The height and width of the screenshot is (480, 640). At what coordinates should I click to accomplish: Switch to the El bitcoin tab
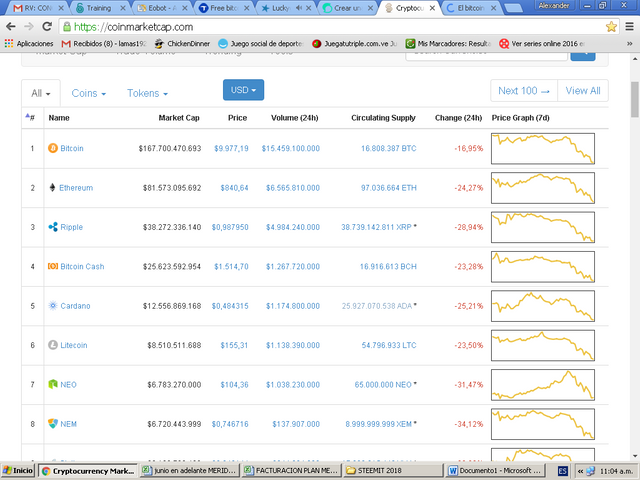pyautogui.click(x=471, y=8)
